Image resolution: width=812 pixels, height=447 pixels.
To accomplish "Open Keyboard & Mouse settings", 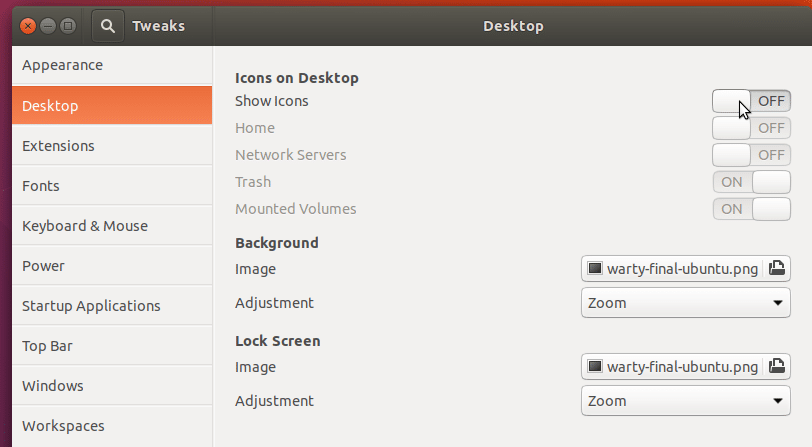I will click(x=112, y=225).
